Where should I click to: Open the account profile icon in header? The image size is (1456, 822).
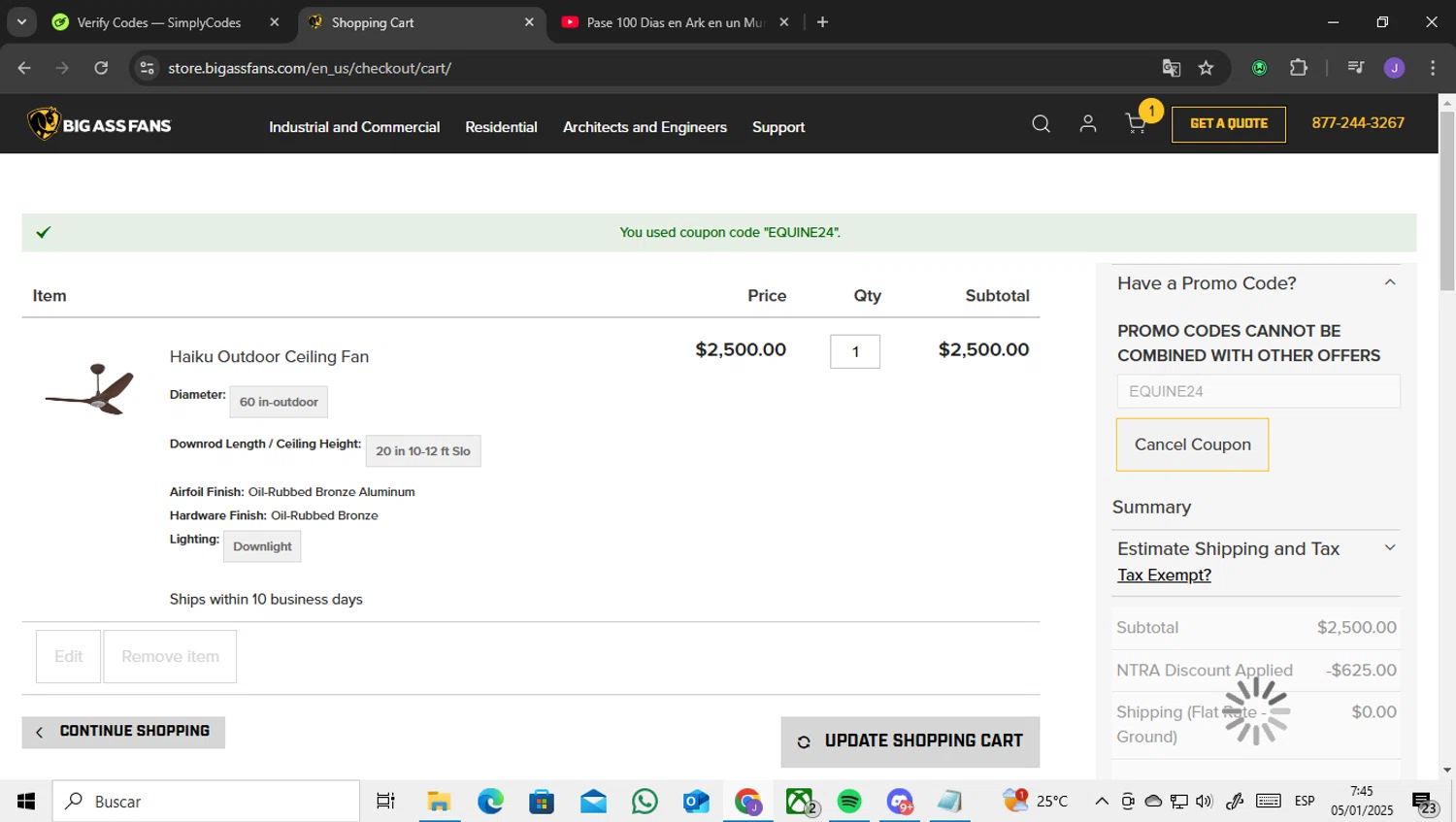[1088, 123]
